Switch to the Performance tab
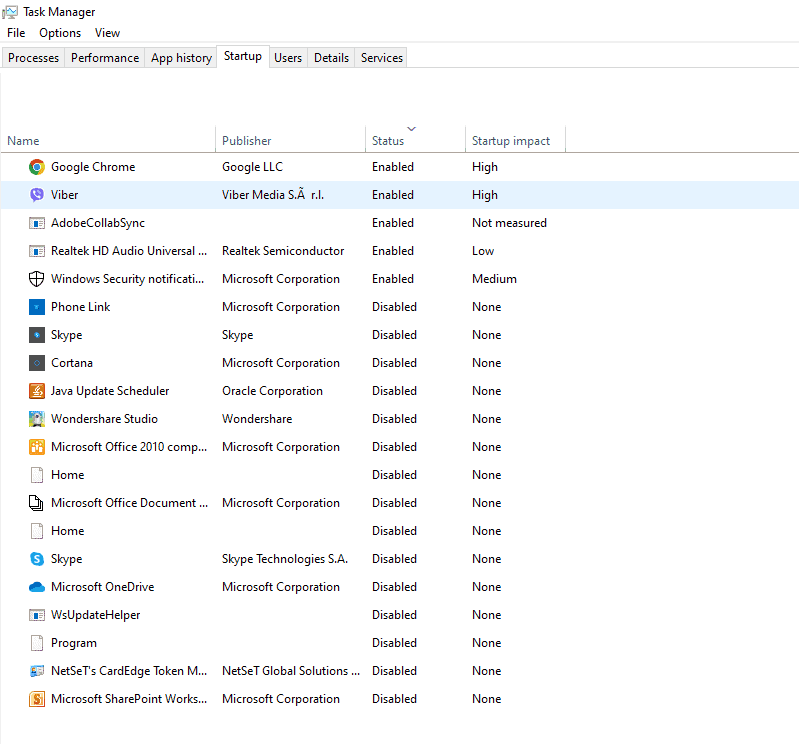Screen dimensions: 799x744 (105, 58)
